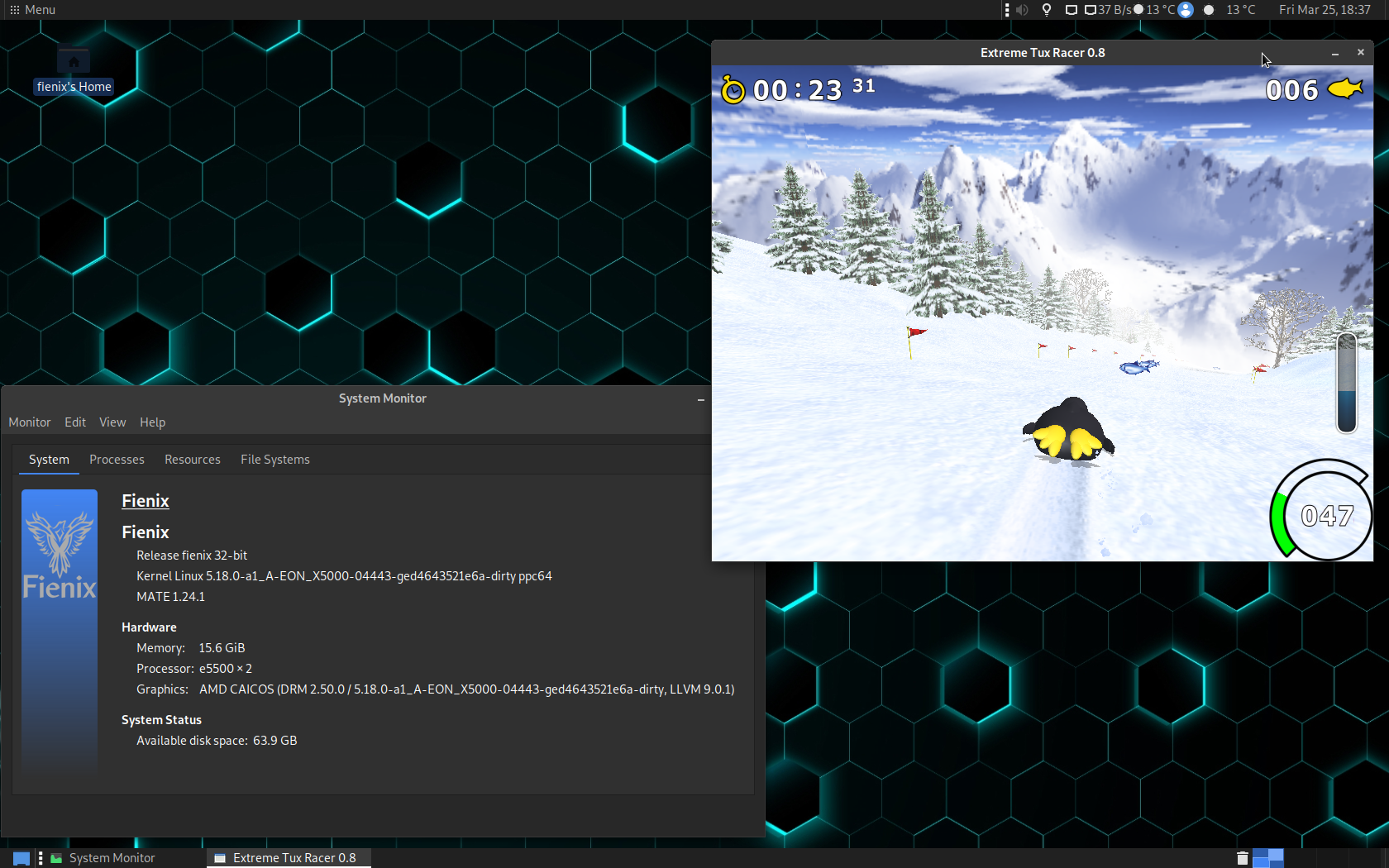The width and height of the screenshot is (1389, 868).
Task: Click the volume speaker icon in panel
Action: pos(1022,10)
